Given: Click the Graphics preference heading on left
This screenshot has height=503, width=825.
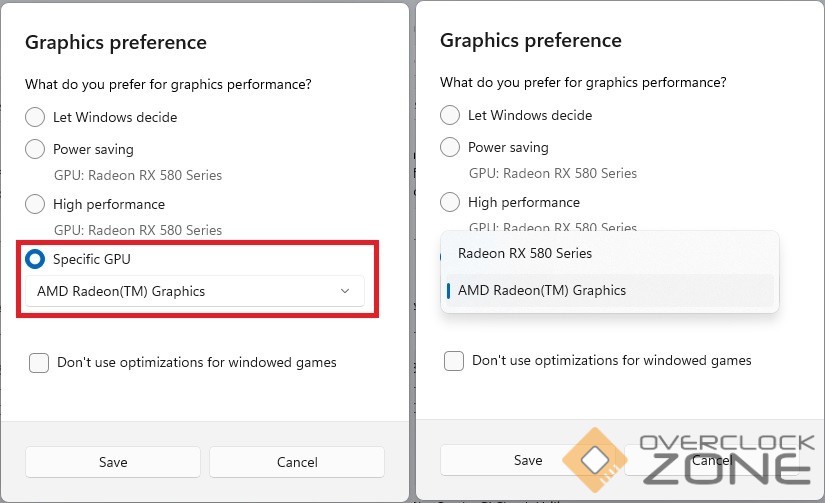Looking at the screenshot, I should tap(116, 42).
